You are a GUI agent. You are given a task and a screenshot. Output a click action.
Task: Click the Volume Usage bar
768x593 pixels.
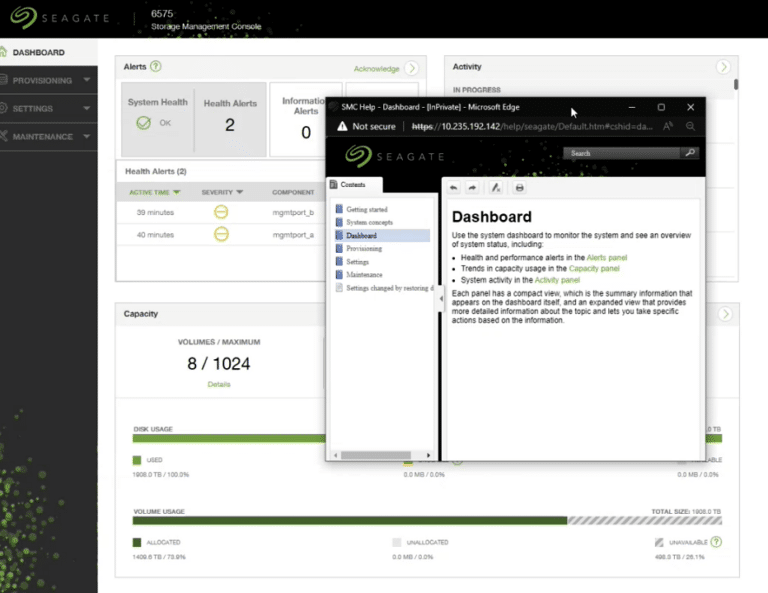click(x=427, y=521)
